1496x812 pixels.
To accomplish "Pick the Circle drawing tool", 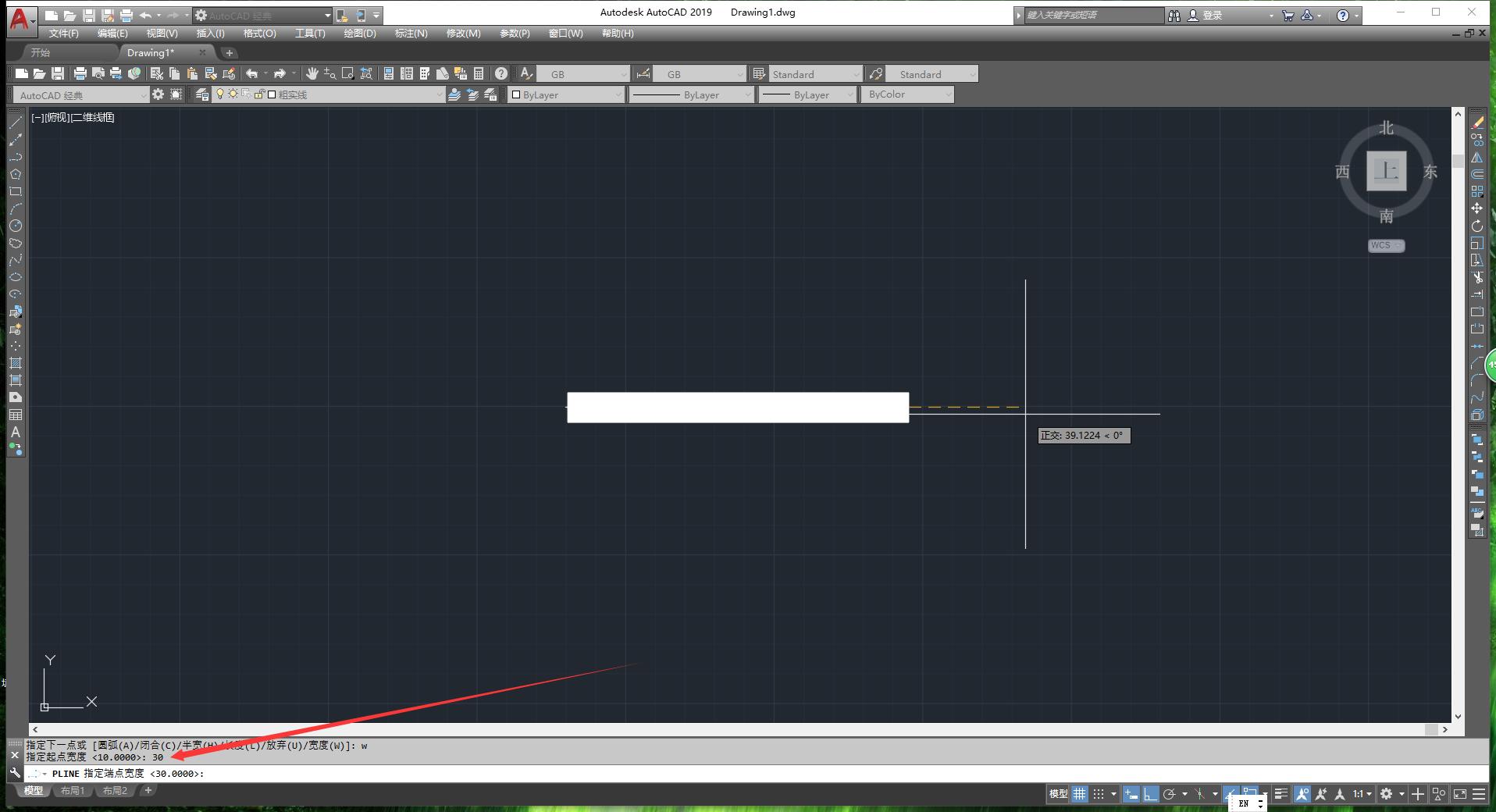I will pyautogui.click(x=15, y=226).
